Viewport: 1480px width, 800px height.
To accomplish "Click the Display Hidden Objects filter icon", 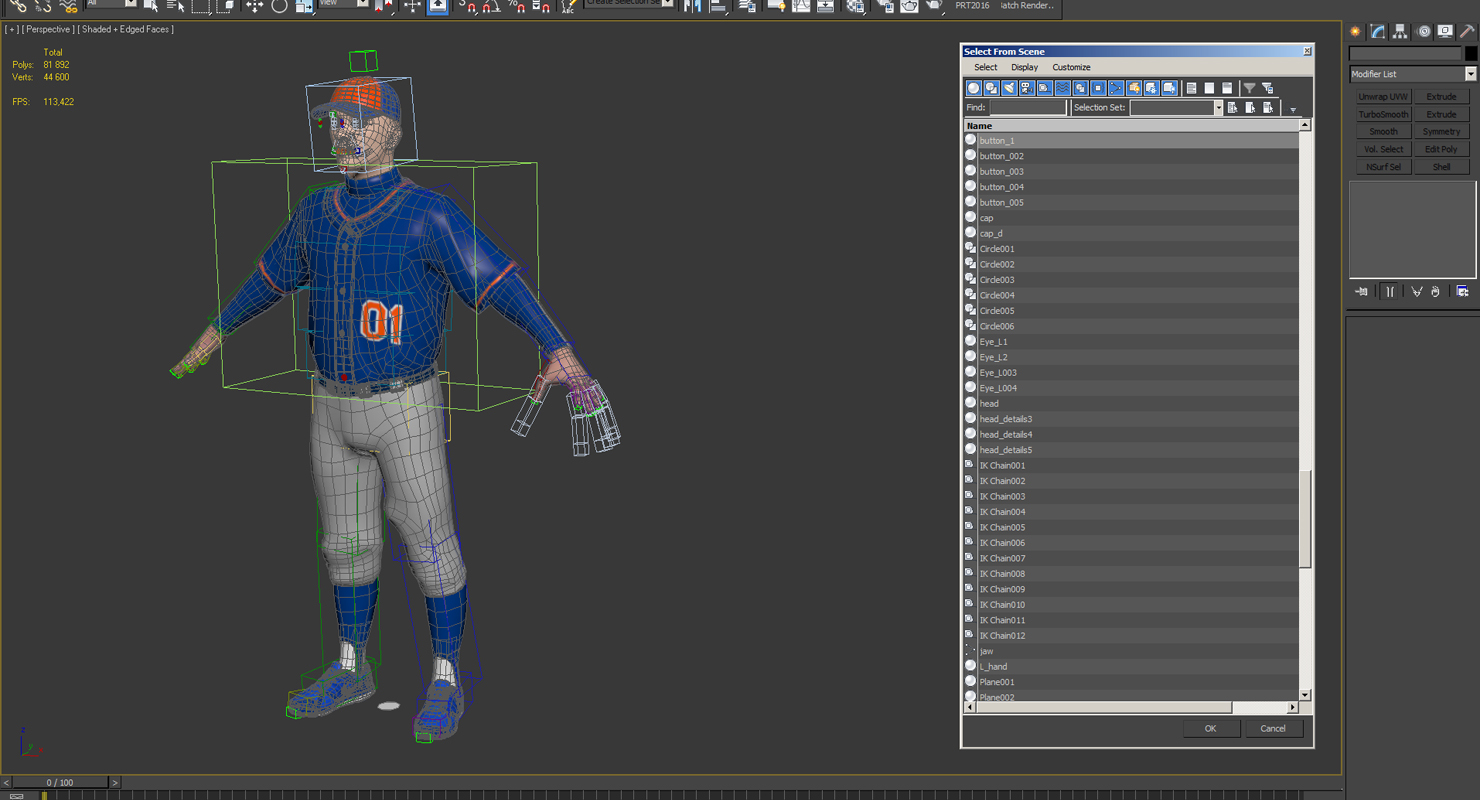I will point(1169,88).
